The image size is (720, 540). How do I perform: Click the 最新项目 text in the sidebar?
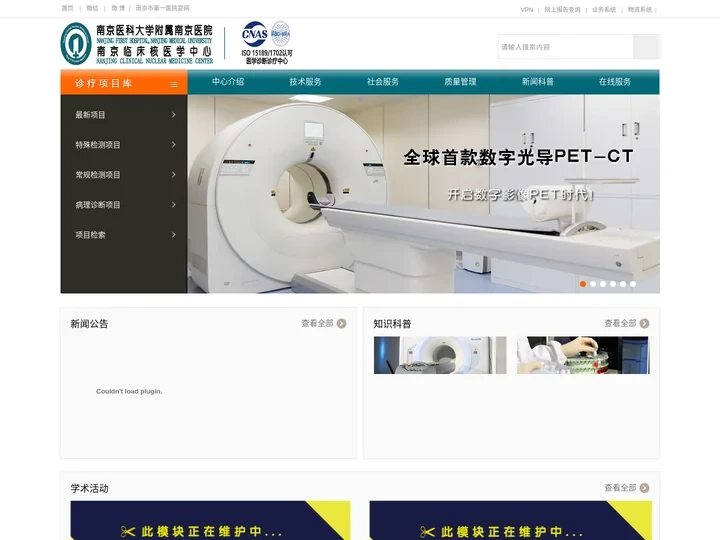(x=90, y=115)
